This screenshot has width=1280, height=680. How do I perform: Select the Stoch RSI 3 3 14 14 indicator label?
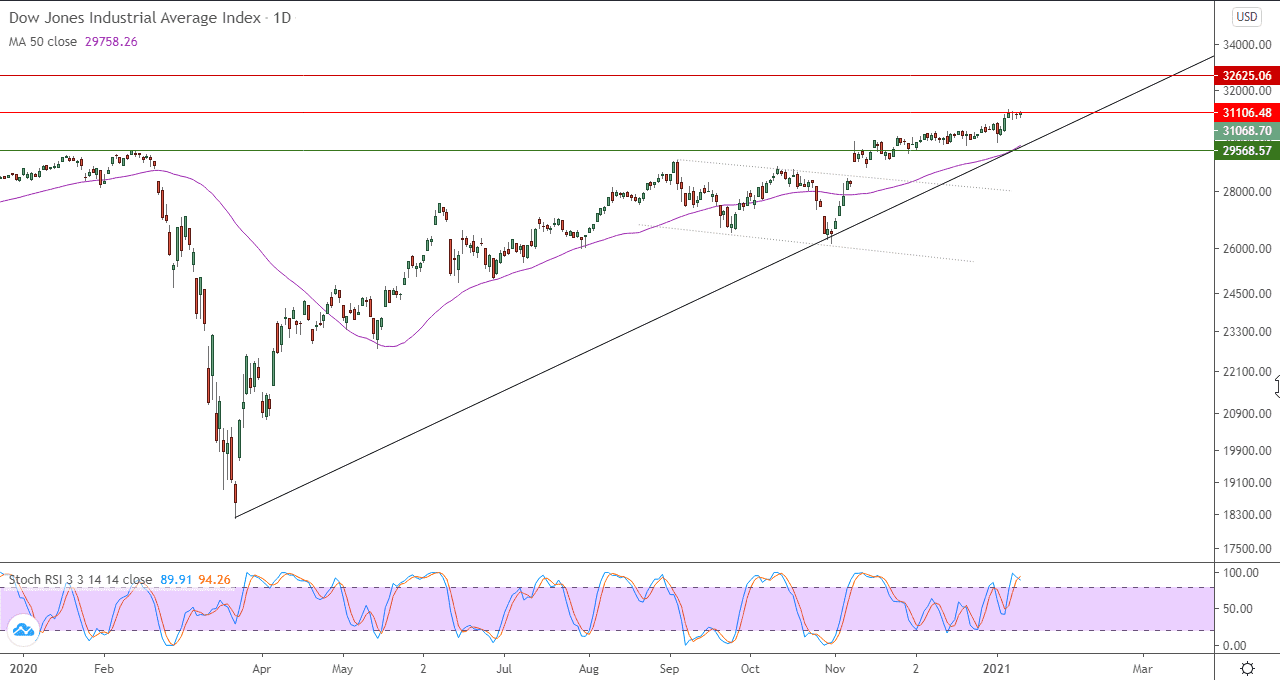tap(81, 579)
